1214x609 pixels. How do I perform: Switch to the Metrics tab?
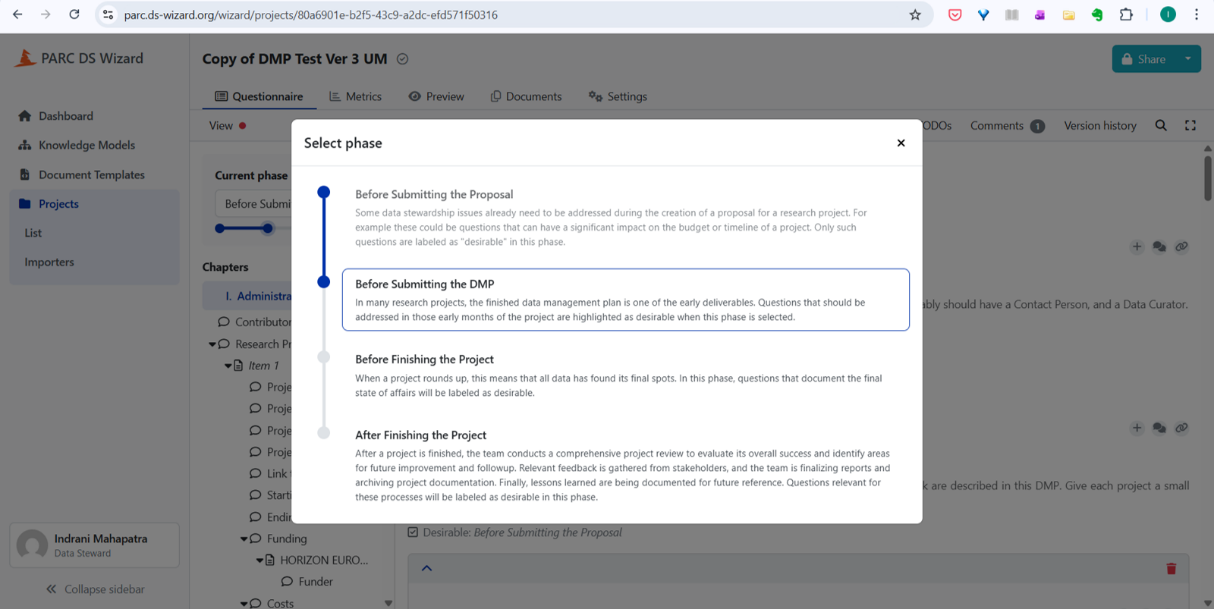tap(355, 97)
